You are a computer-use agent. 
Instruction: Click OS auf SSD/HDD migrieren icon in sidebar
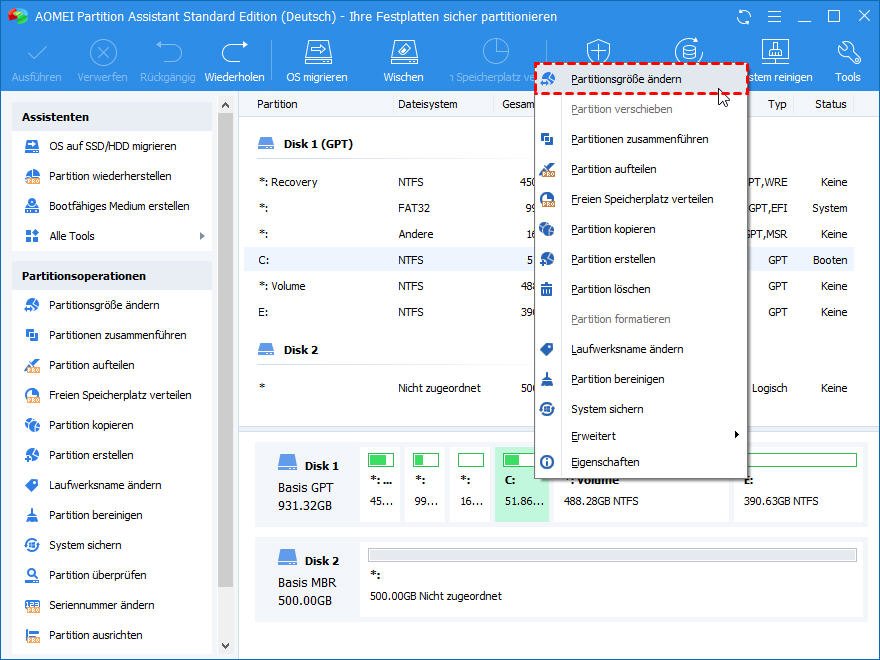point(32,146)
